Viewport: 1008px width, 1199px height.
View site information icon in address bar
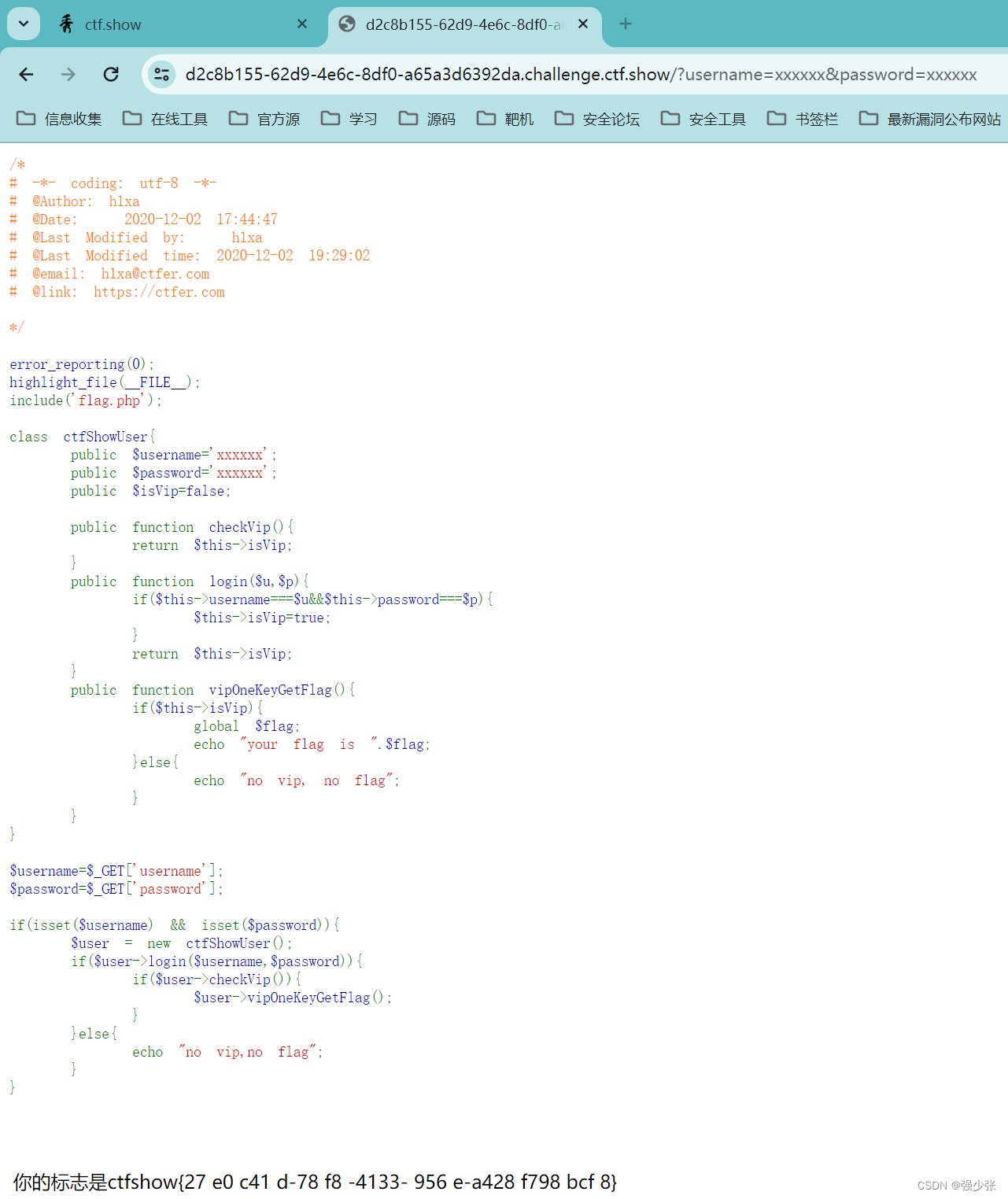(161, 74)
